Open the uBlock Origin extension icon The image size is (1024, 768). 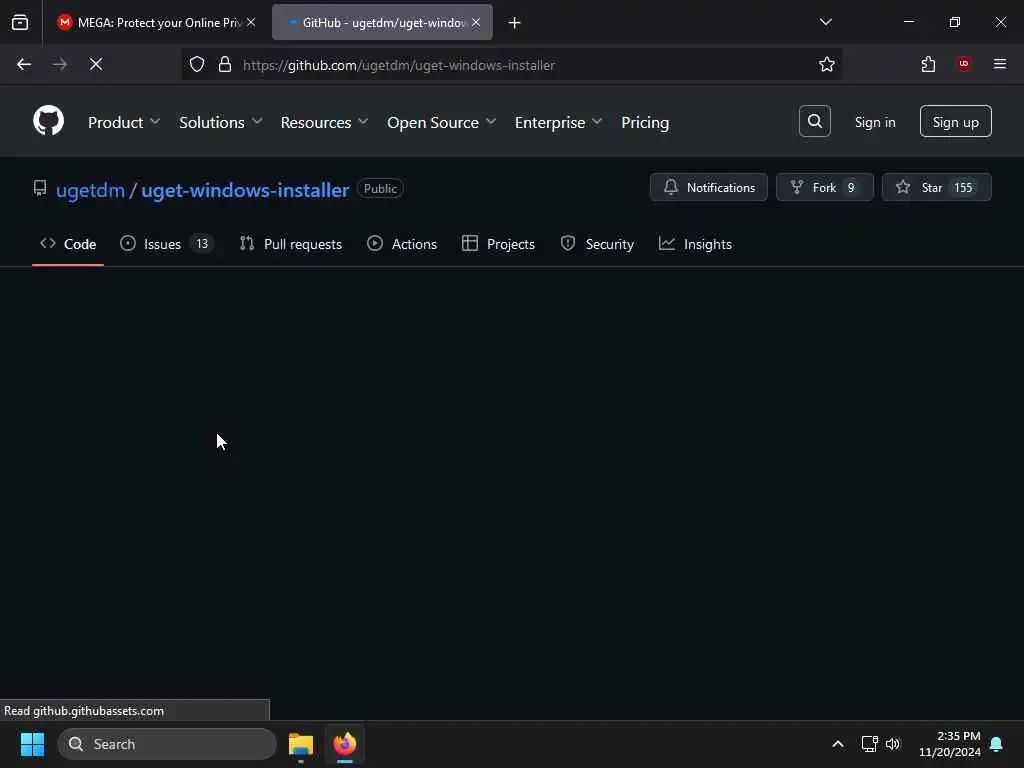[963, 64]
